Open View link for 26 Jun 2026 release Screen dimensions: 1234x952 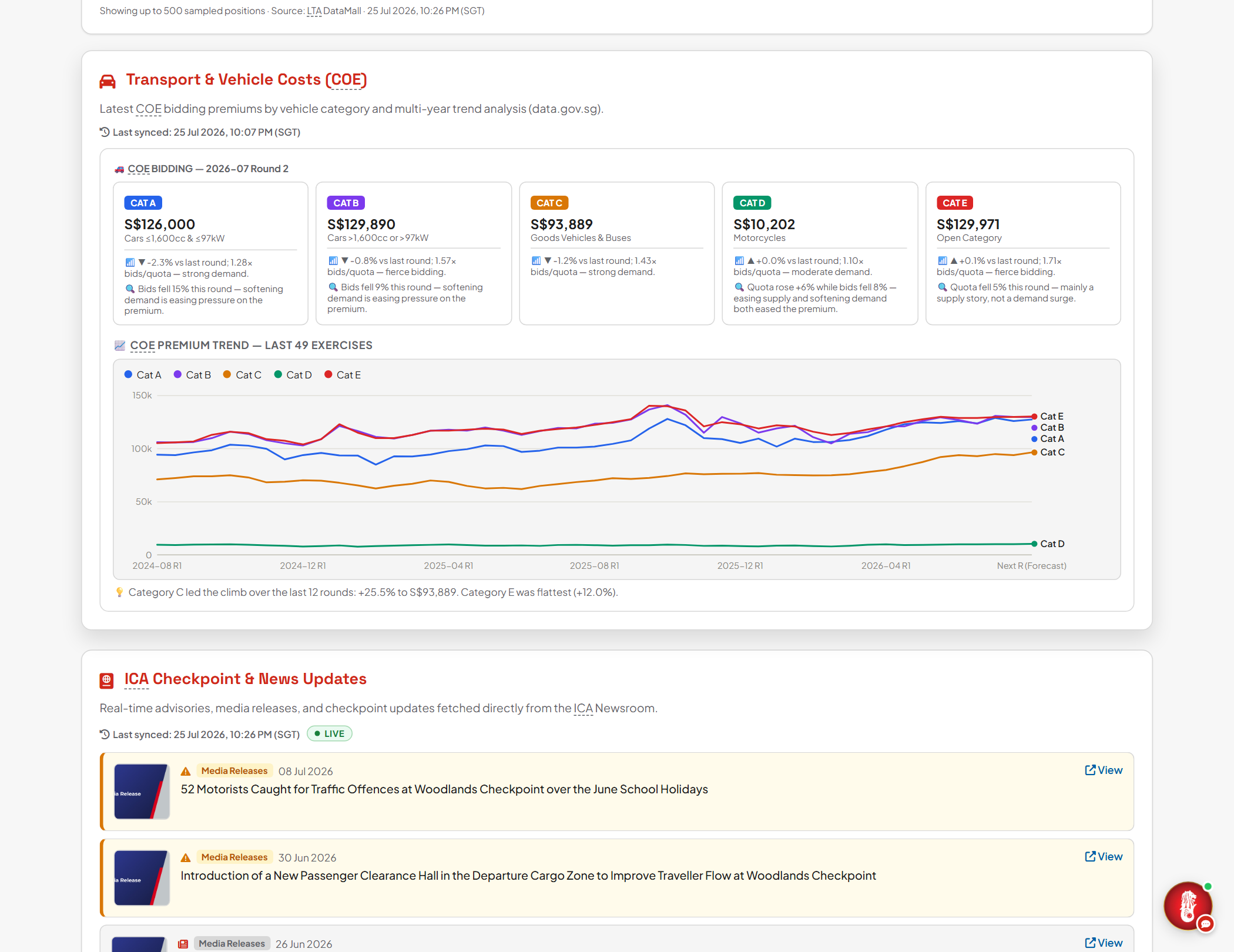click(x=1104, y=943)
